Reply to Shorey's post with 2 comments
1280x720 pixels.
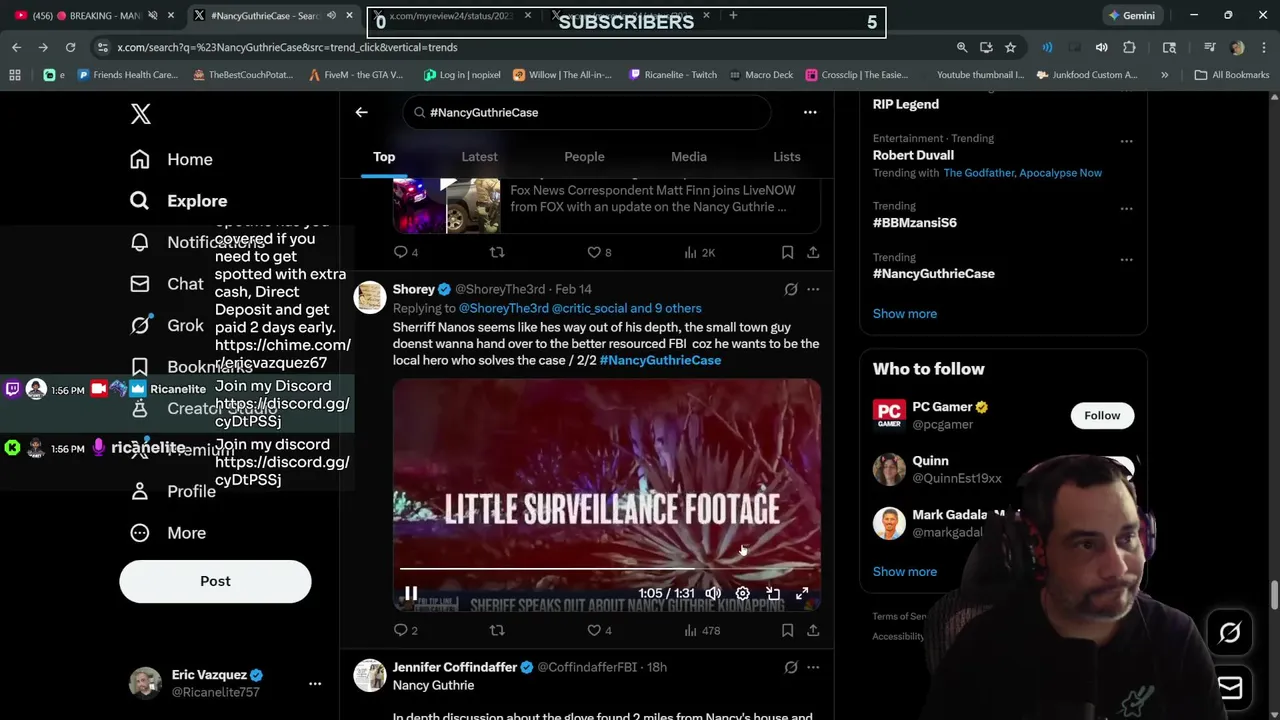click(405, 630)
